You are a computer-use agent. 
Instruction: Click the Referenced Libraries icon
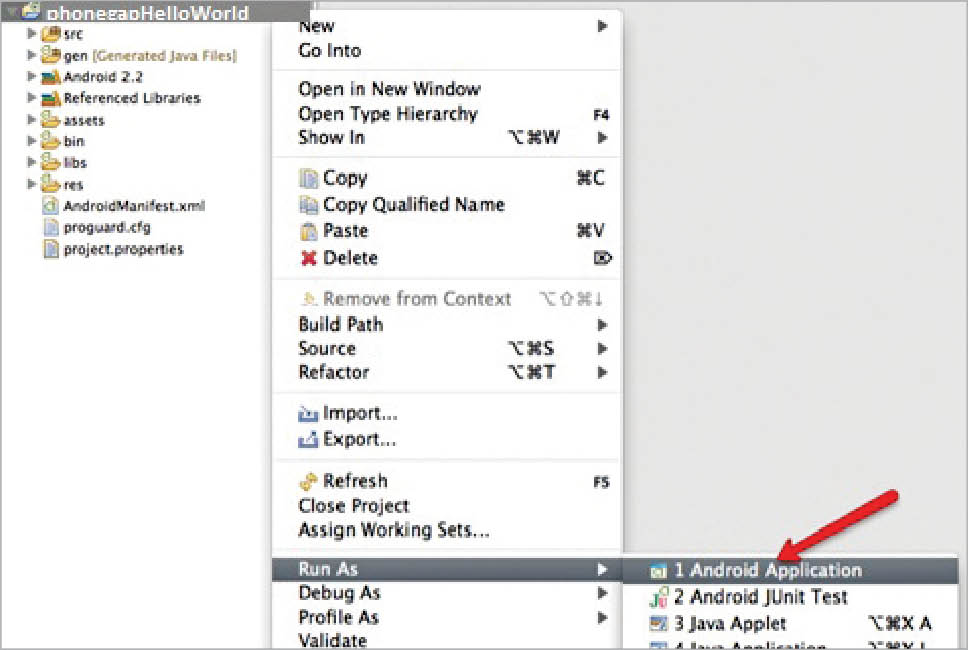tap(51, 98)
